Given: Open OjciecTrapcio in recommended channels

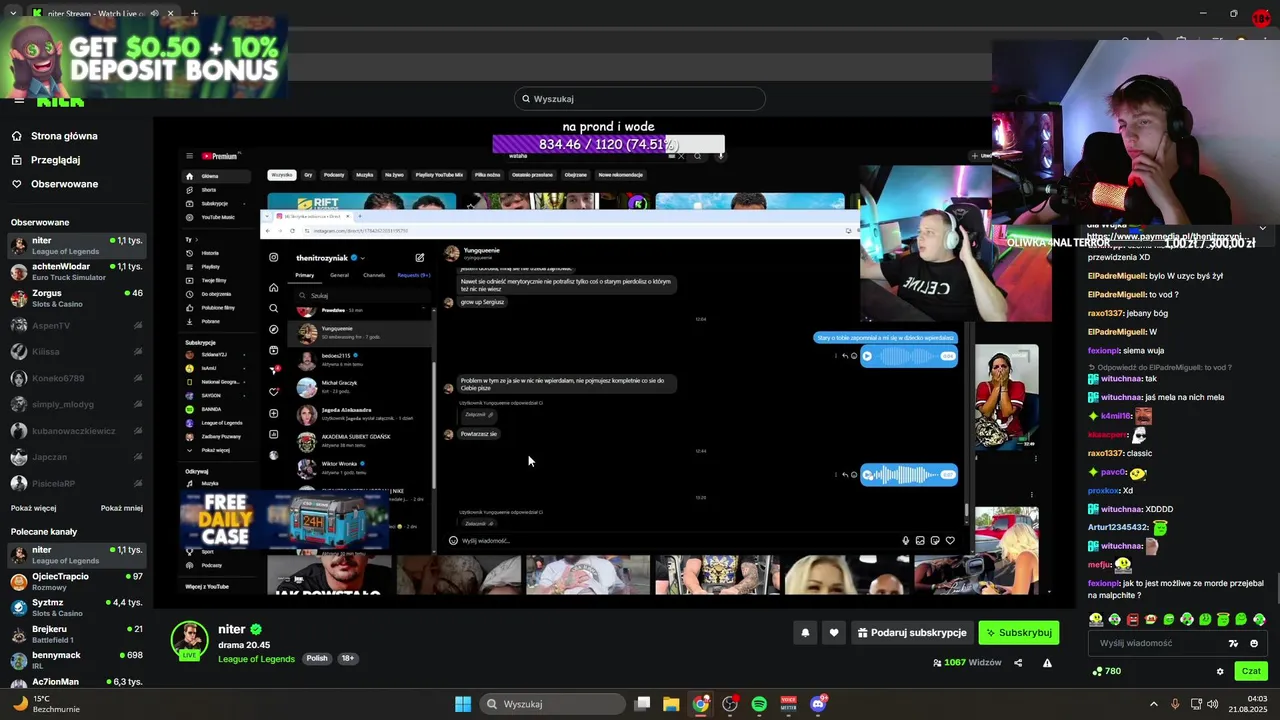Looking at the screenshot, I should tap(76, 581).
